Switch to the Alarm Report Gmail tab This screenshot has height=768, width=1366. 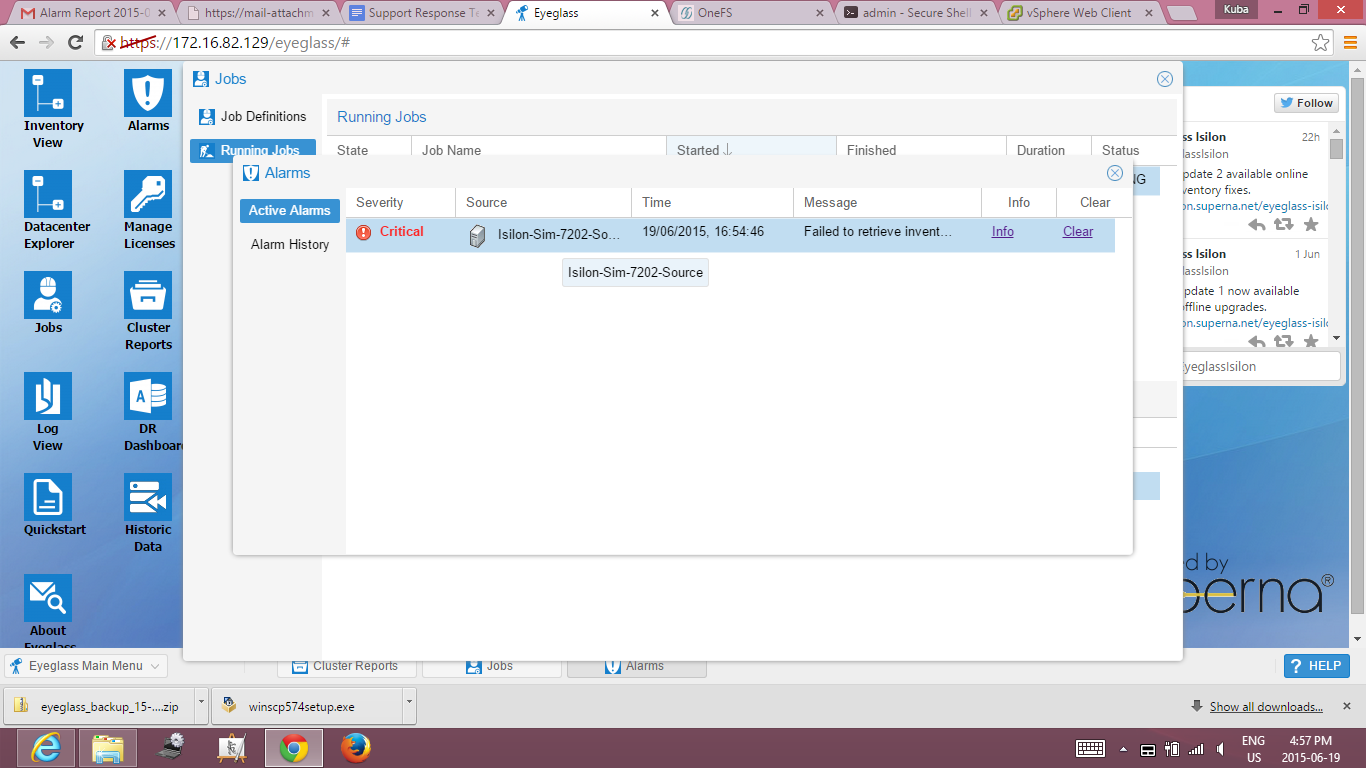[96, 13]
